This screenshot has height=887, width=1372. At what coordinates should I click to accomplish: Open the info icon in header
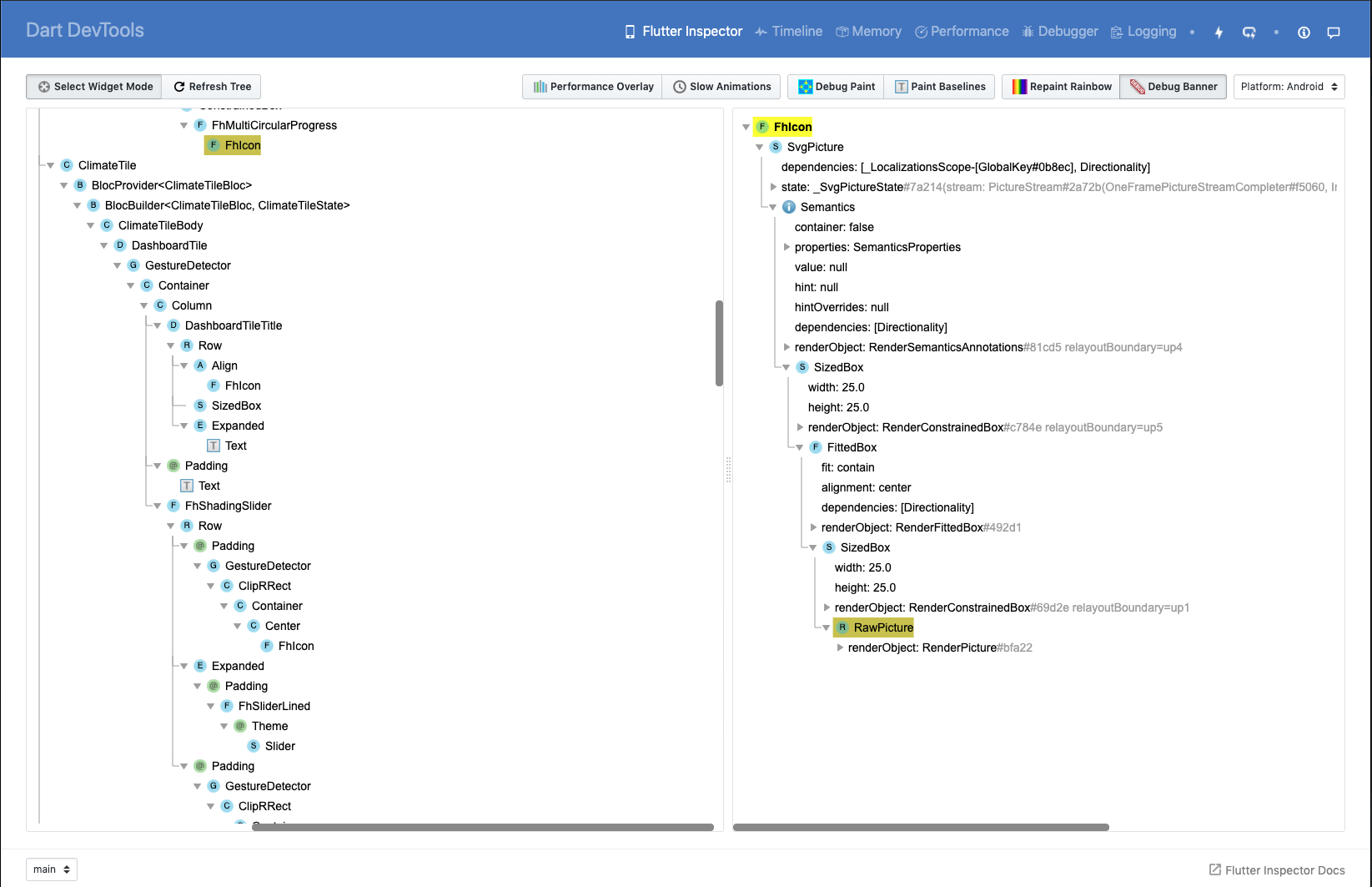(1304, 33)
